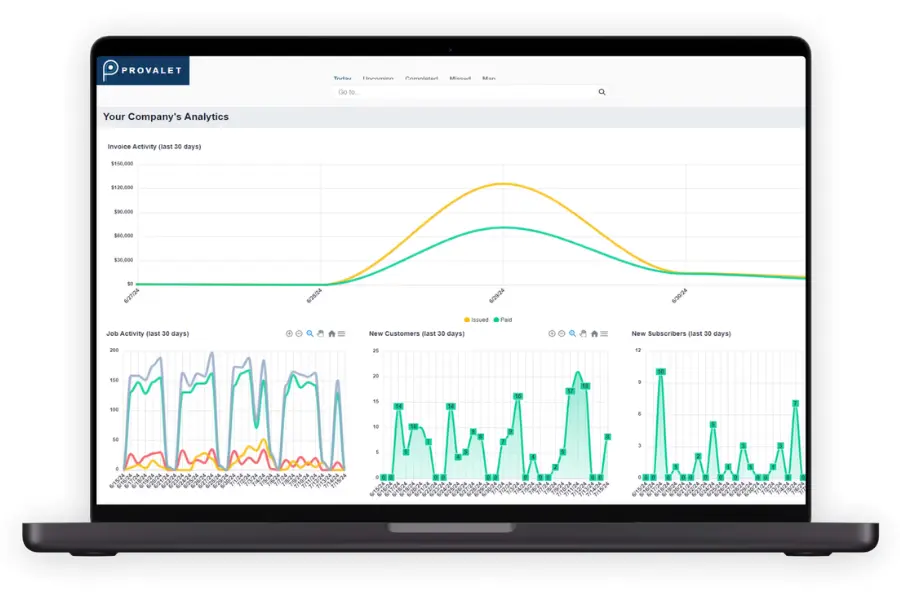Focus the Go to search field
900x600 pixels.
coord(471,92)
